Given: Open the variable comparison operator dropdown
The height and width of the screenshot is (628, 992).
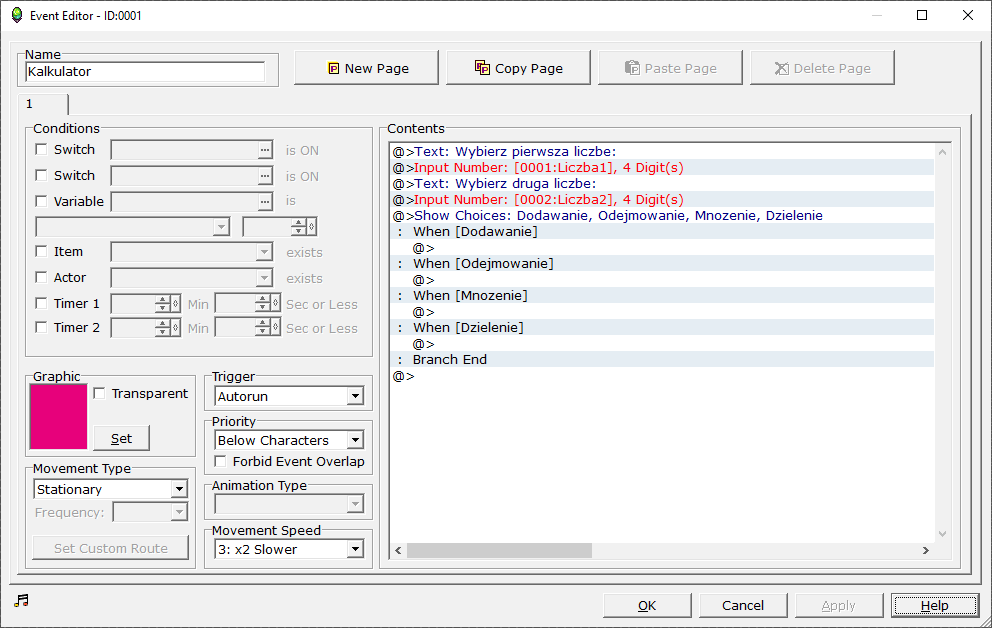Looking at the screenshot, I should [132, 226].
